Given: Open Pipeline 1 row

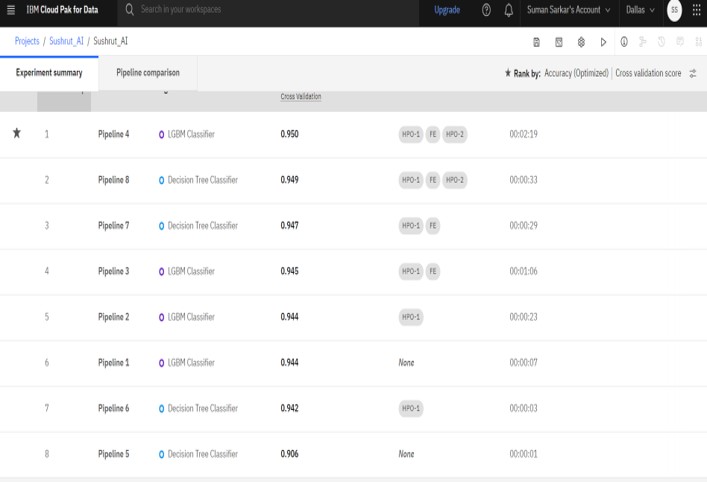Looking at the screenshot, I should coord(354,363).
